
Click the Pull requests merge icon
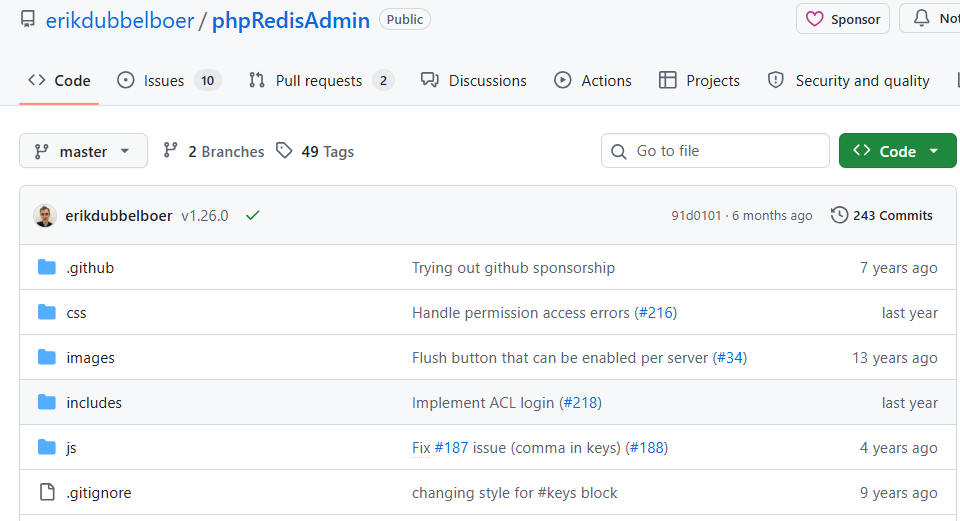click(257, 80)
